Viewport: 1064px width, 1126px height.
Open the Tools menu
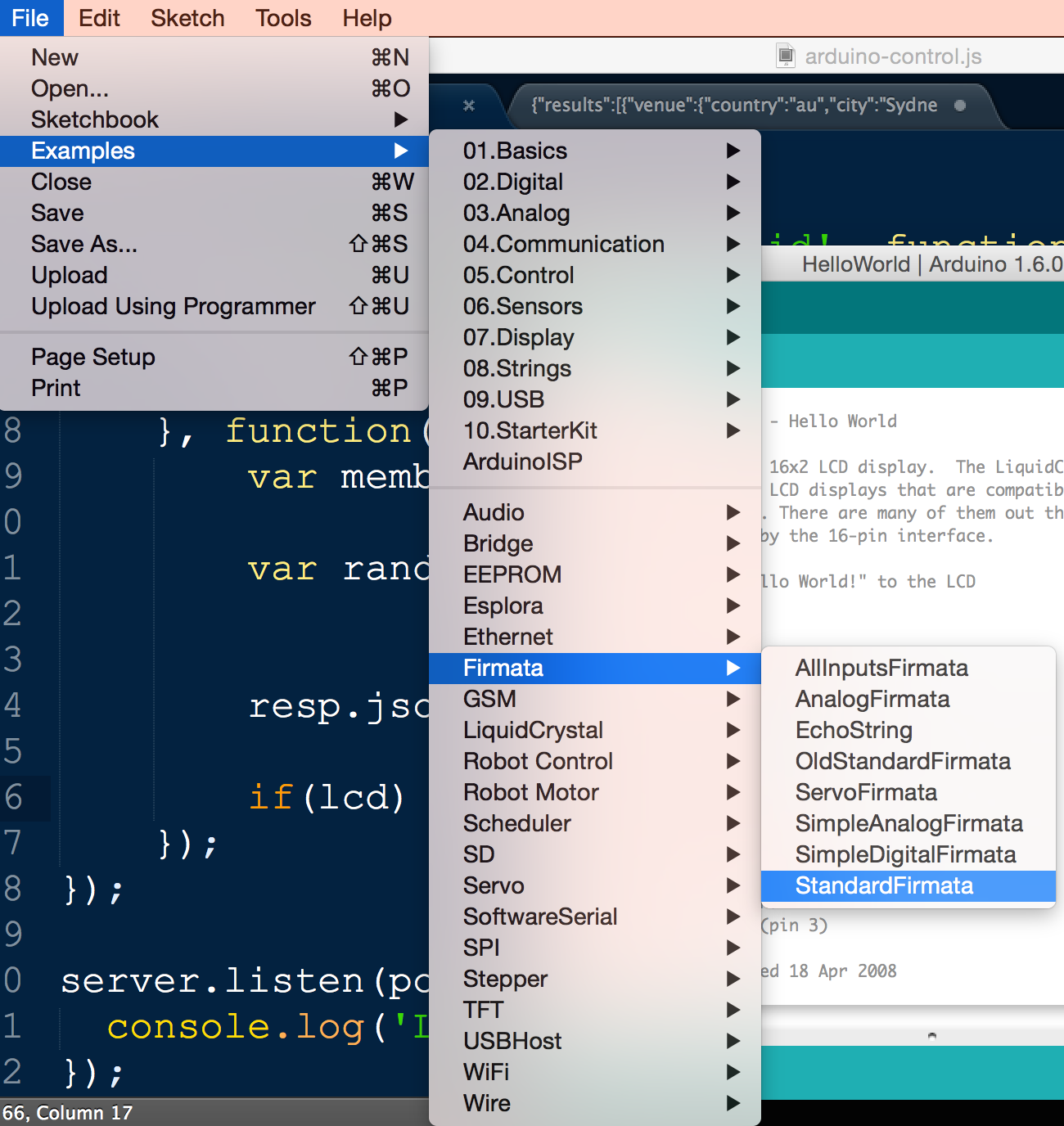tap(283, 18)
